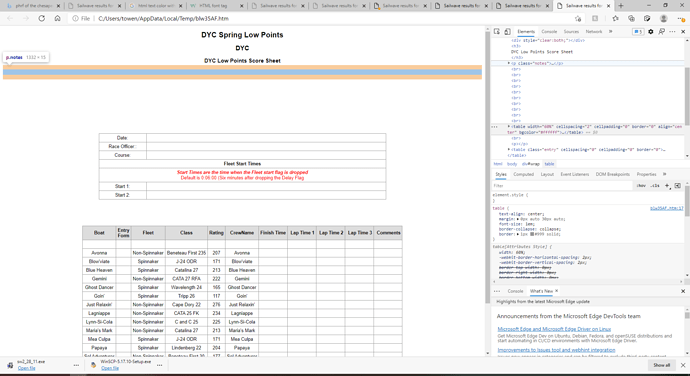
Task: Close the bottom drawer panel
Action: (683, 291)
